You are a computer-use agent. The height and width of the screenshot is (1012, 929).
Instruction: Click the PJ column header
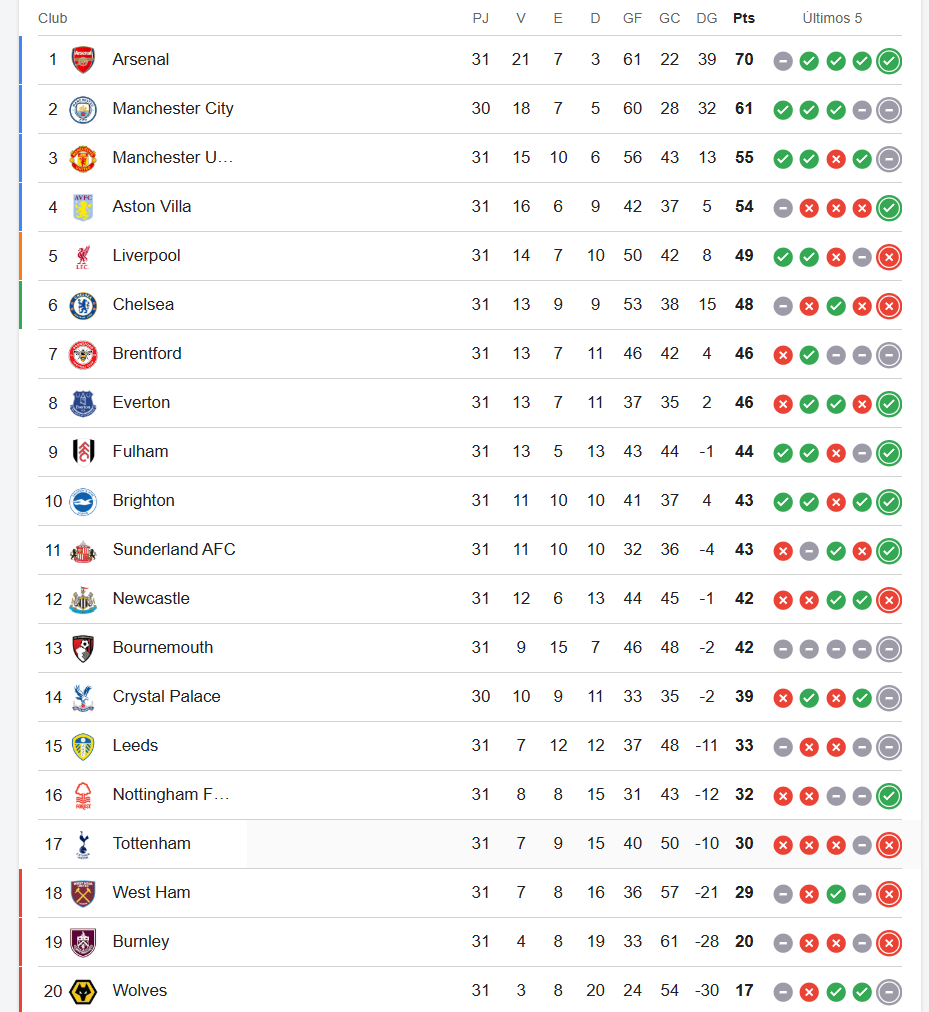click(x=480, y=18)
